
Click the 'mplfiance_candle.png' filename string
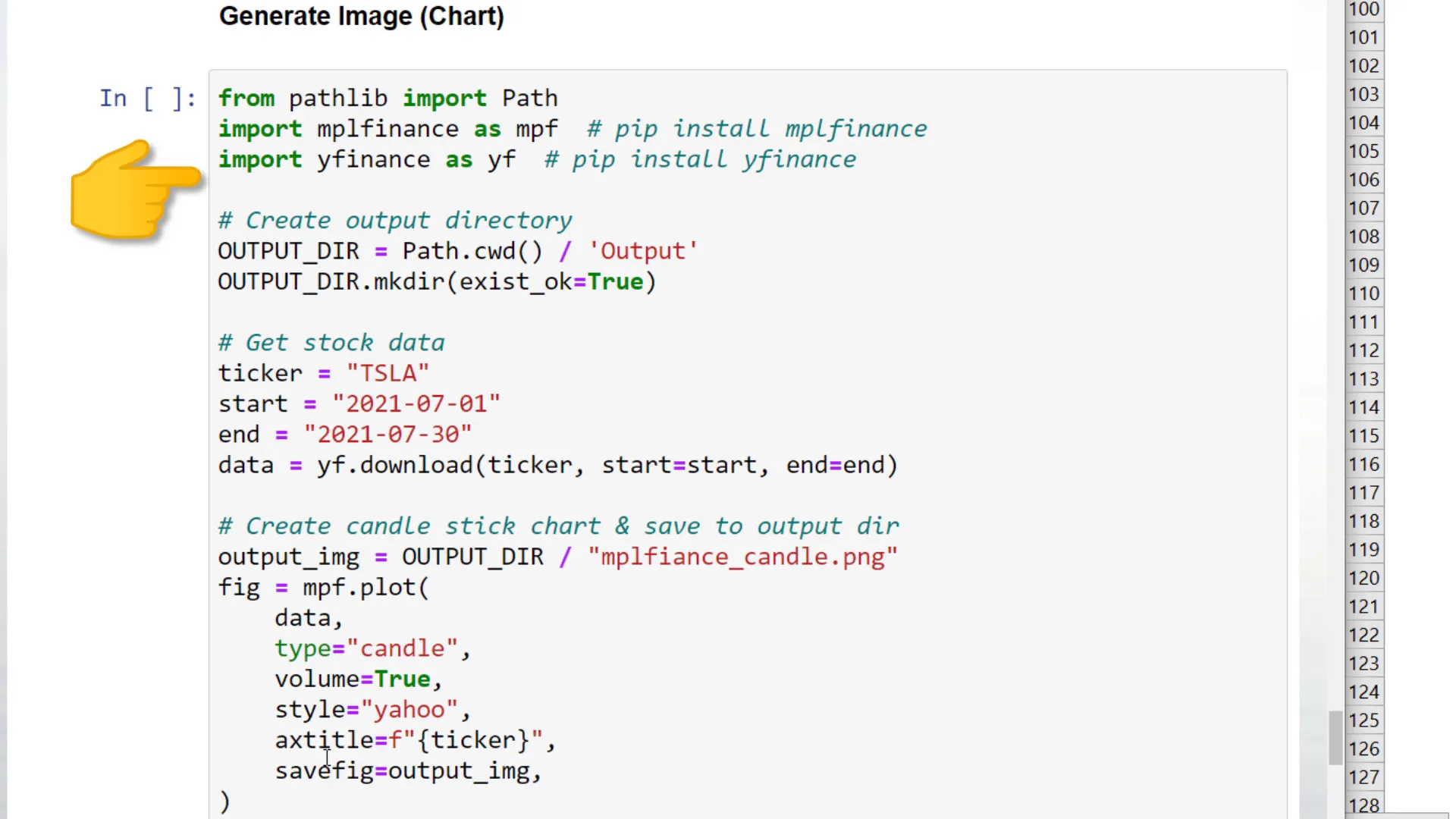(742, 557)
